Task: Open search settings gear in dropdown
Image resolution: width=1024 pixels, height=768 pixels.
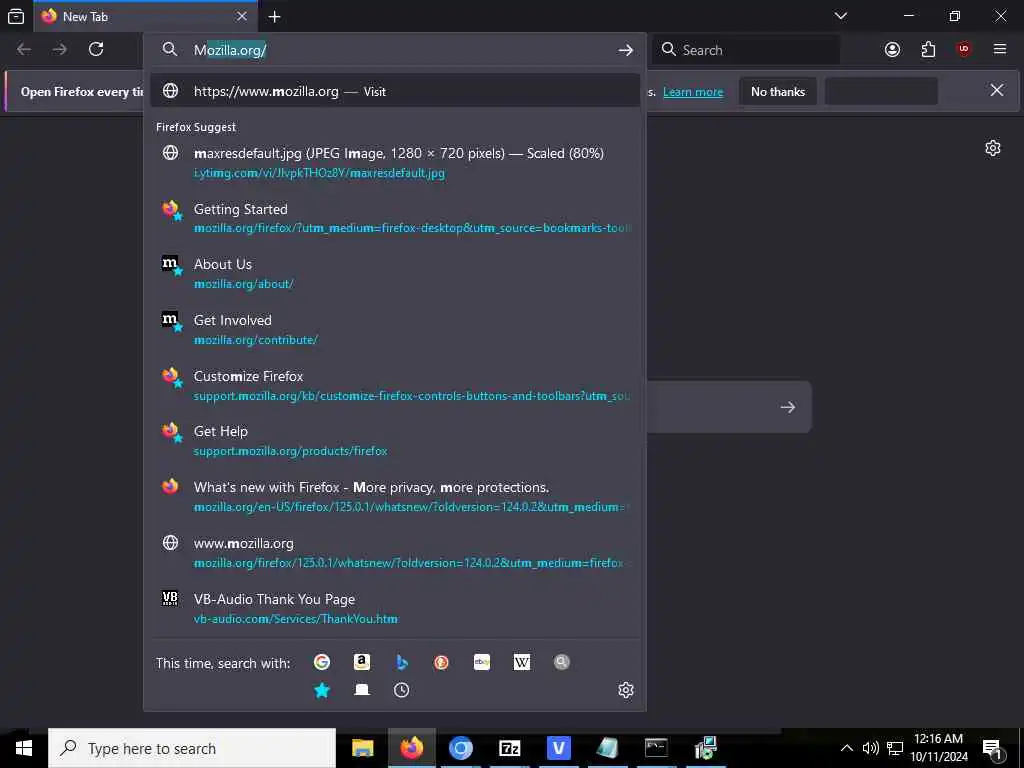Action: pyautogui.click(x=626, y=690)
